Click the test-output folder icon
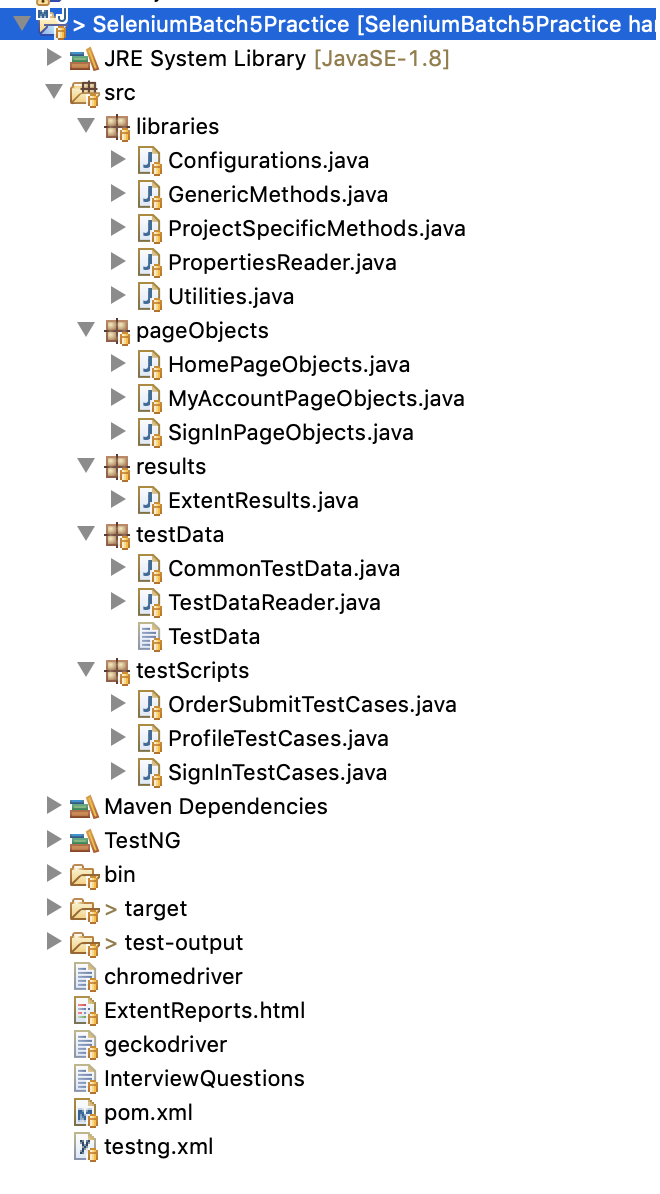Viewport: 660px width, 1194px height. (84, 943)
